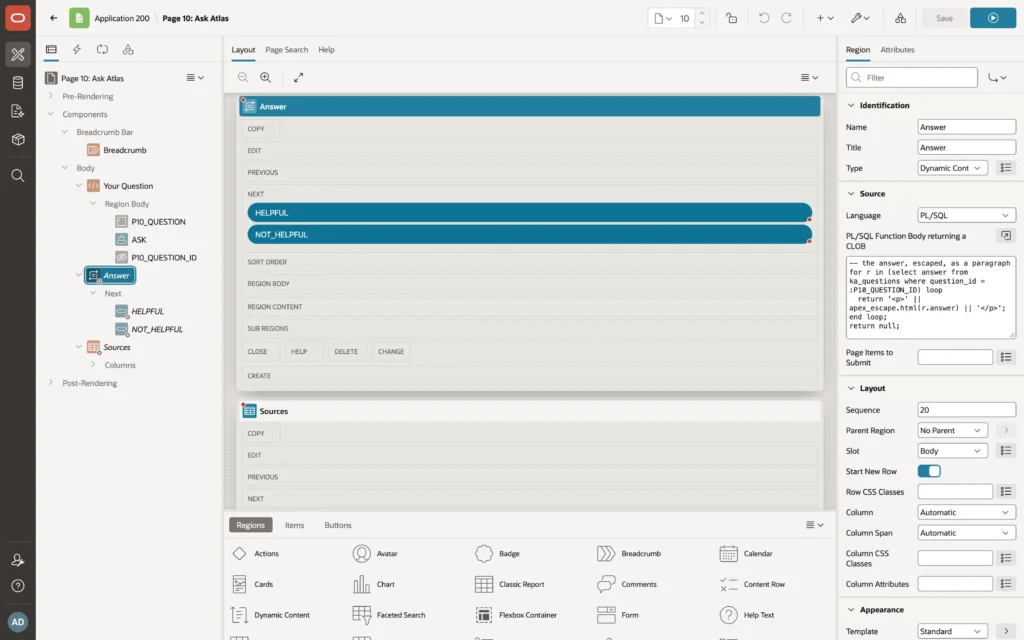Open the Utilities wrench menu
This screenshot has width=1024, height=640.
pos(860,18)
